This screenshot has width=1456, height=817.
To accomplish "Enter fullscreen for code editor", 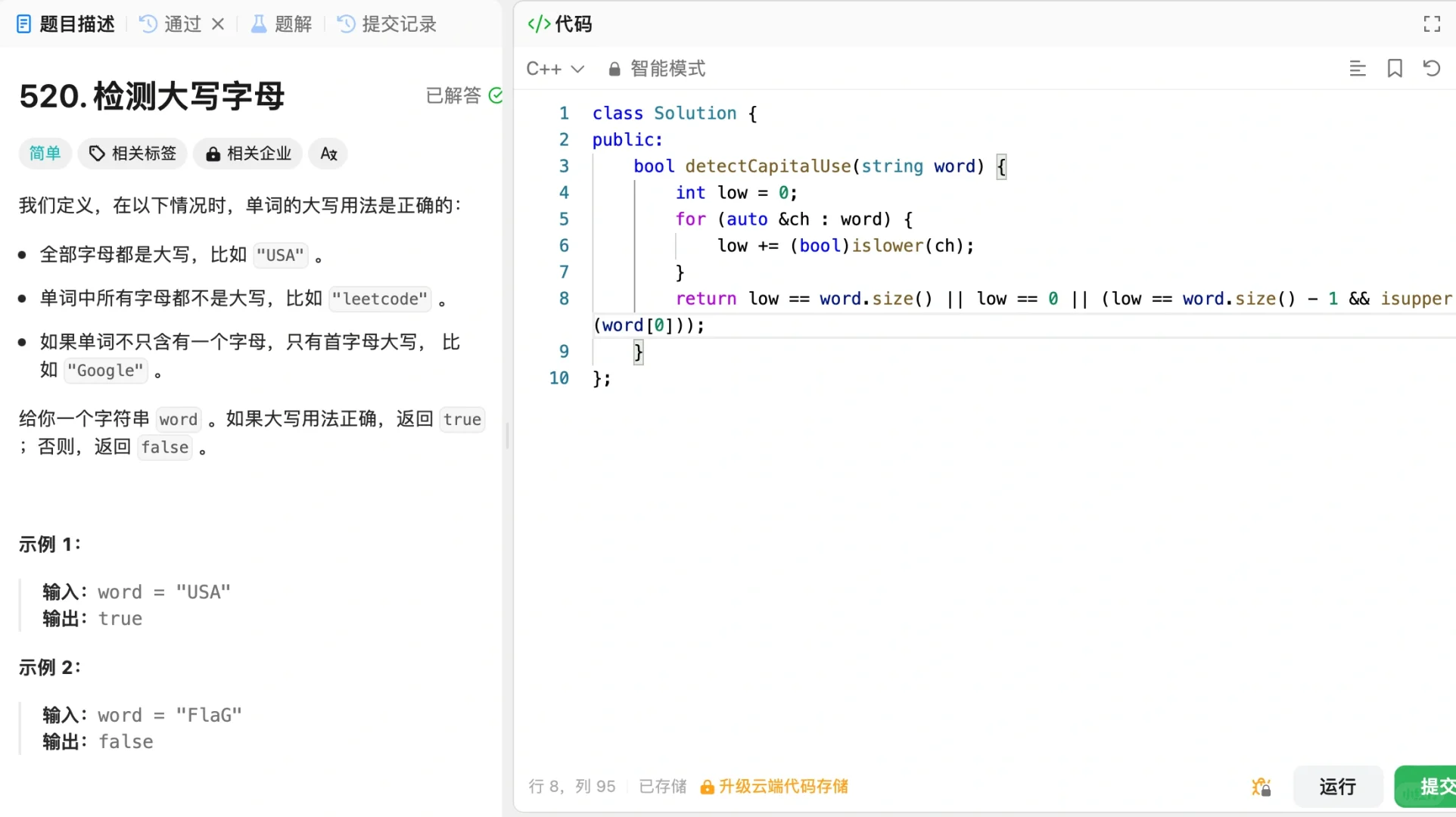I will (1432, 24).
